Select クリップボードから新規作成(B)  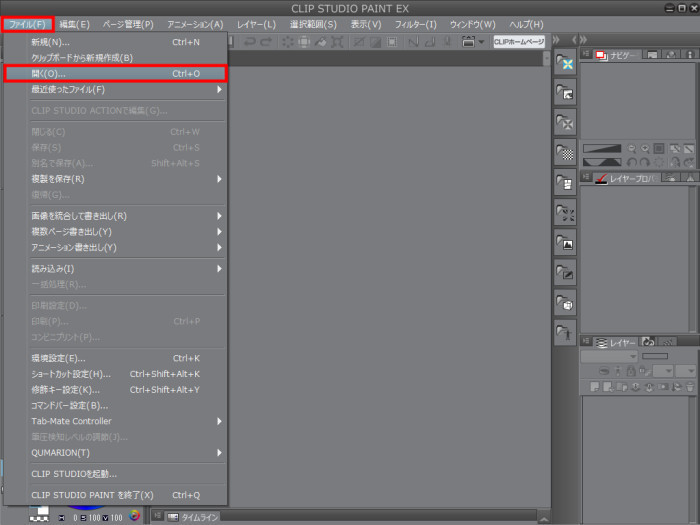tap(116, 58)
